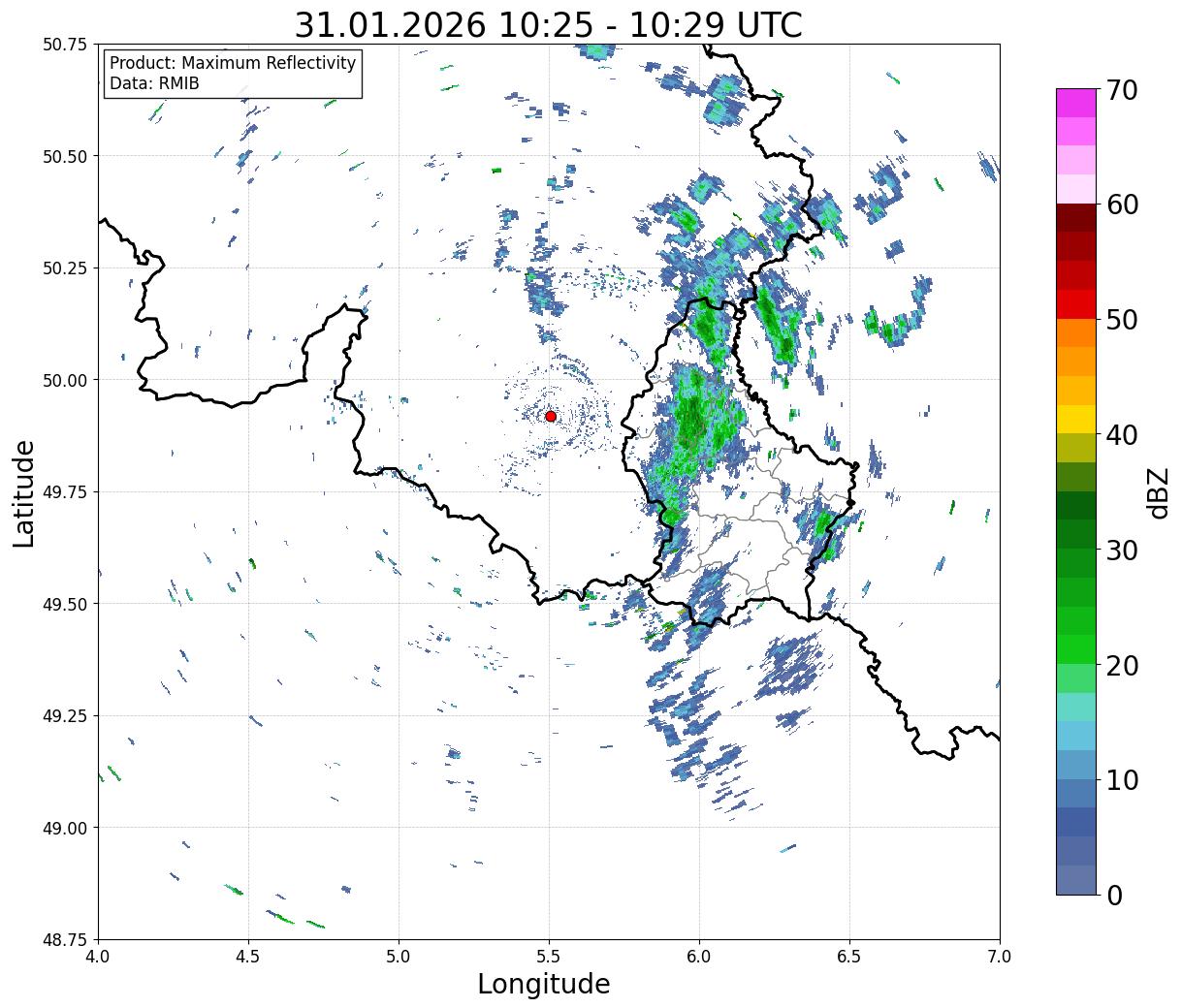Click the latitude tick label 50.00
Viewport: 1182px width, 1008px height.
click(66, 380)
